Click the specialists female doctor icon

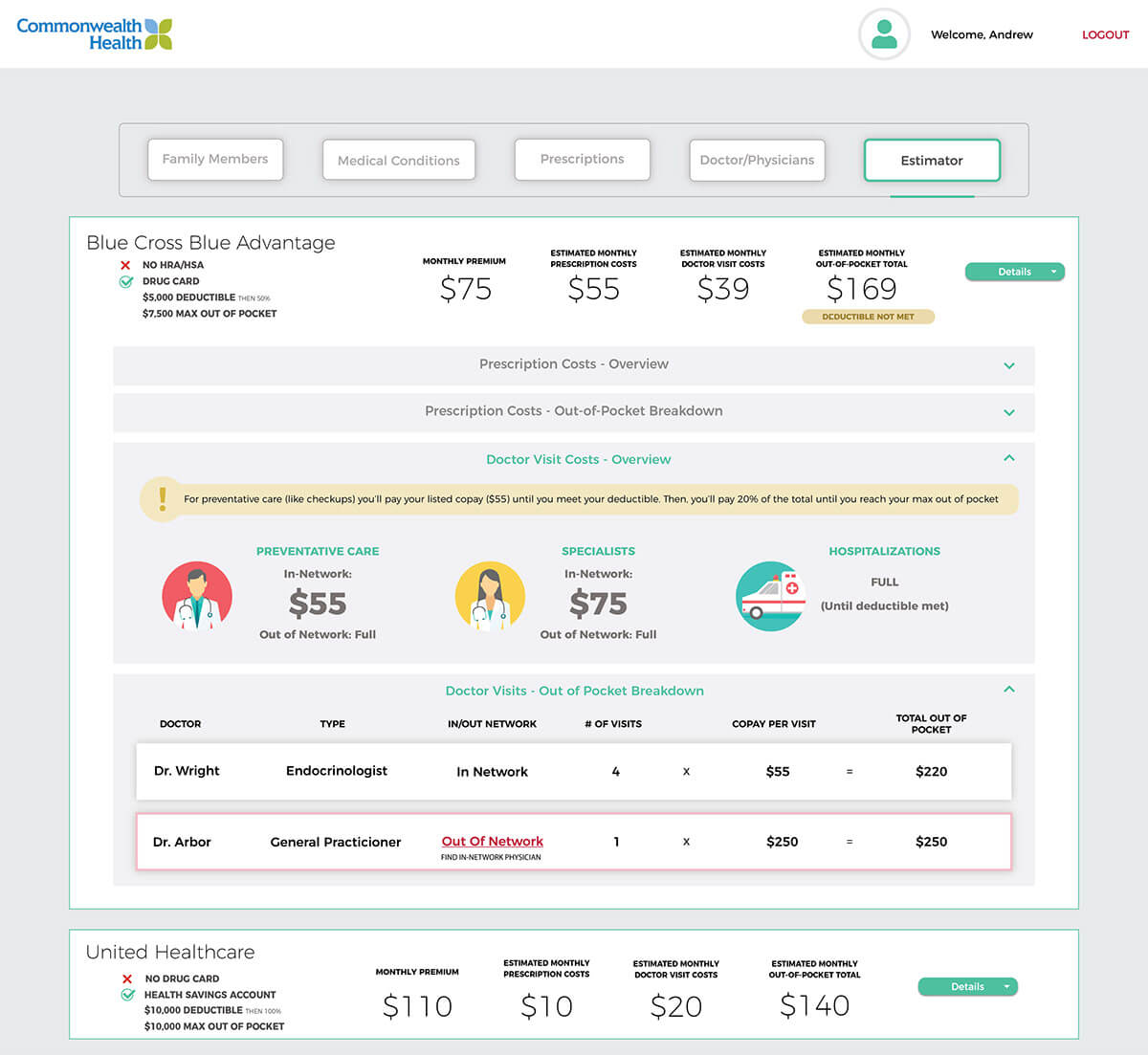(490, 595)
